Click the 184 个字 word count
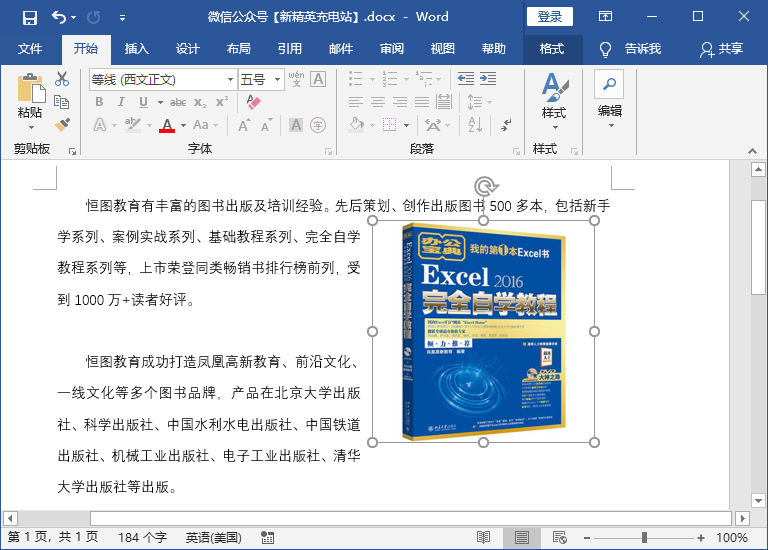The image size is (768, 550). (x=142, y=538)
